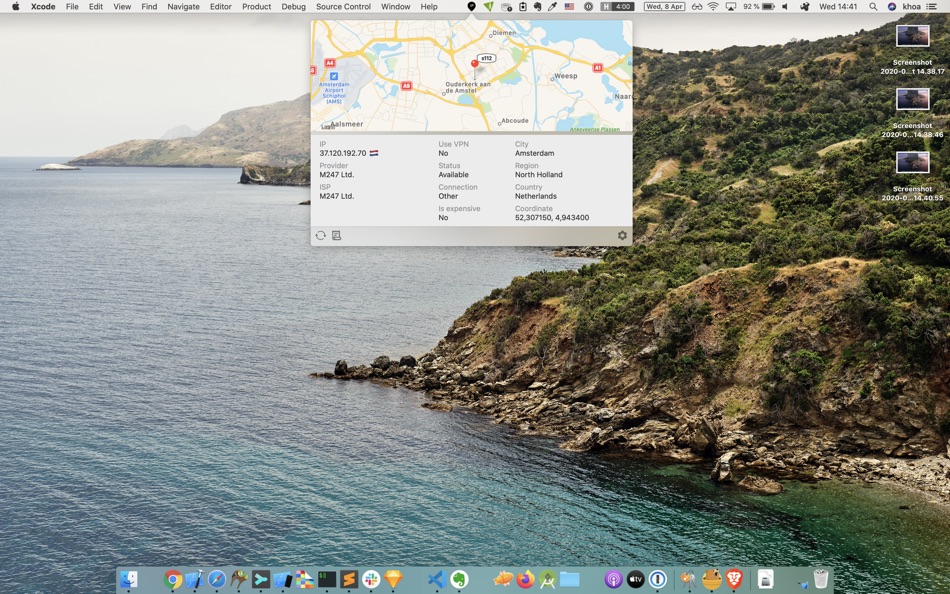Screen dimensions: 950x594
Task: Open the battery 92% status menu
Action: (x=759, y=7)
